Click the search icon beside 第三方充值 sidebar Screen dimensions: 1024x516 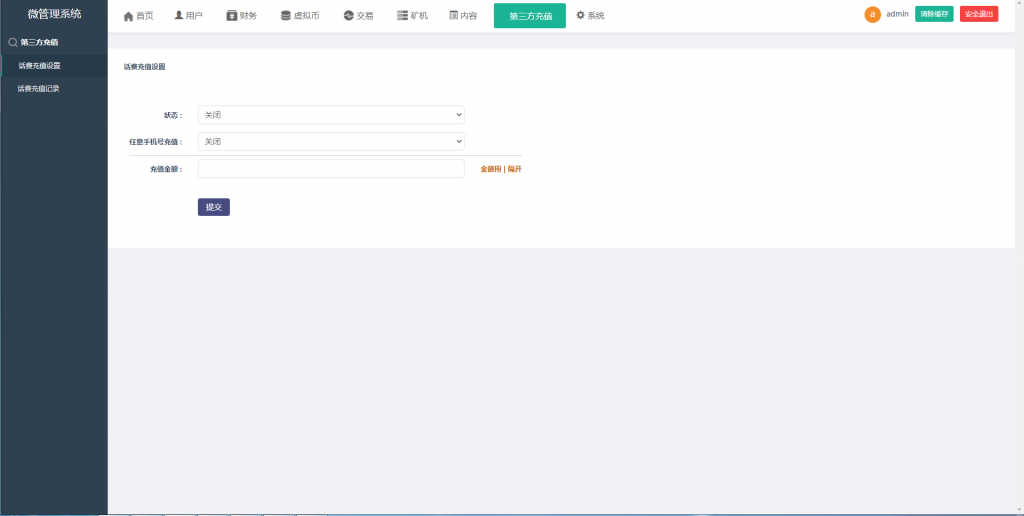tap(13, 42)
